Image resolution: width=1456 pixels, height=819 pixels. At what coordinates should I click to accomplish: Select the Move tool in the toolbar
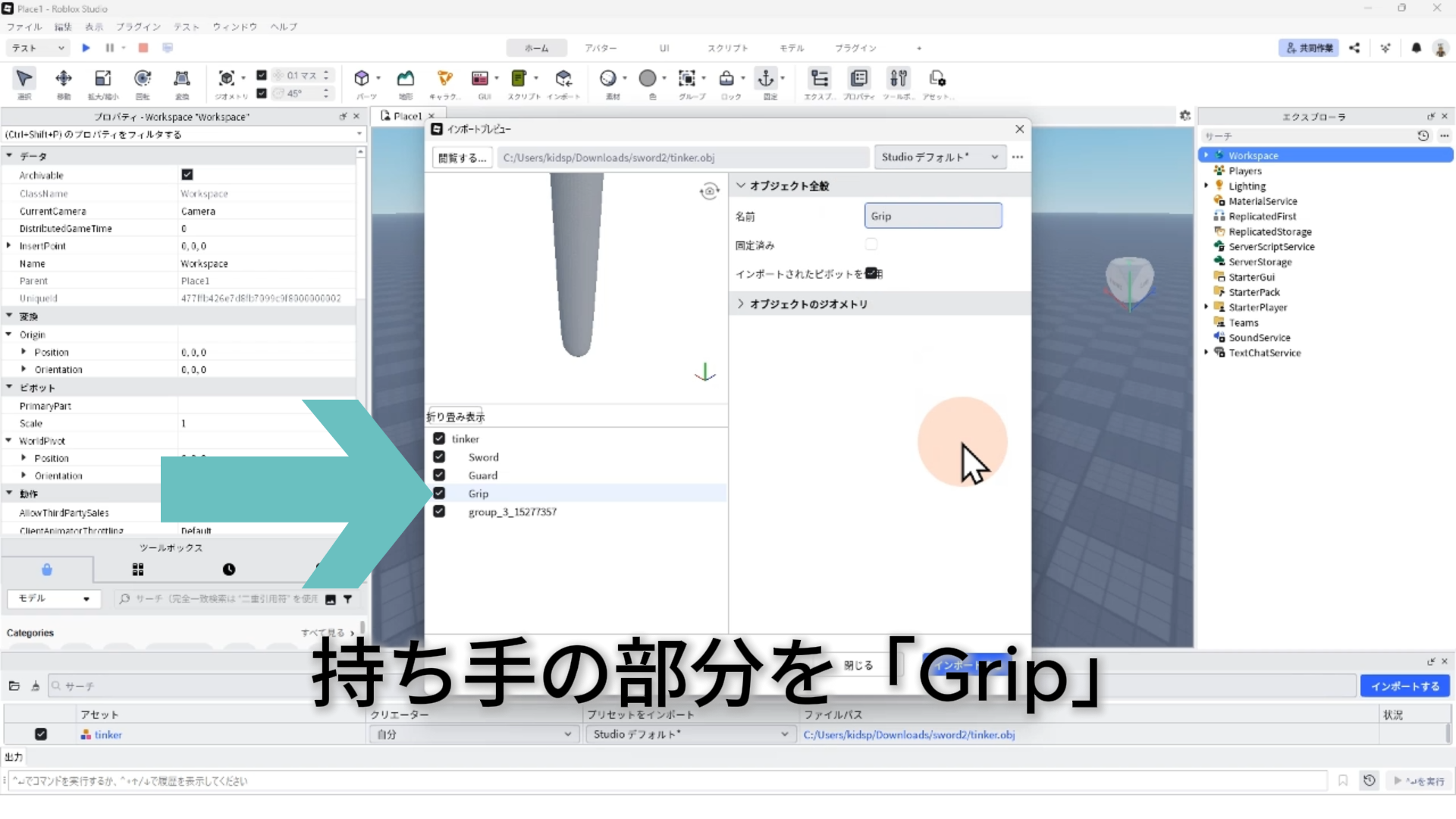coord(64,79)
